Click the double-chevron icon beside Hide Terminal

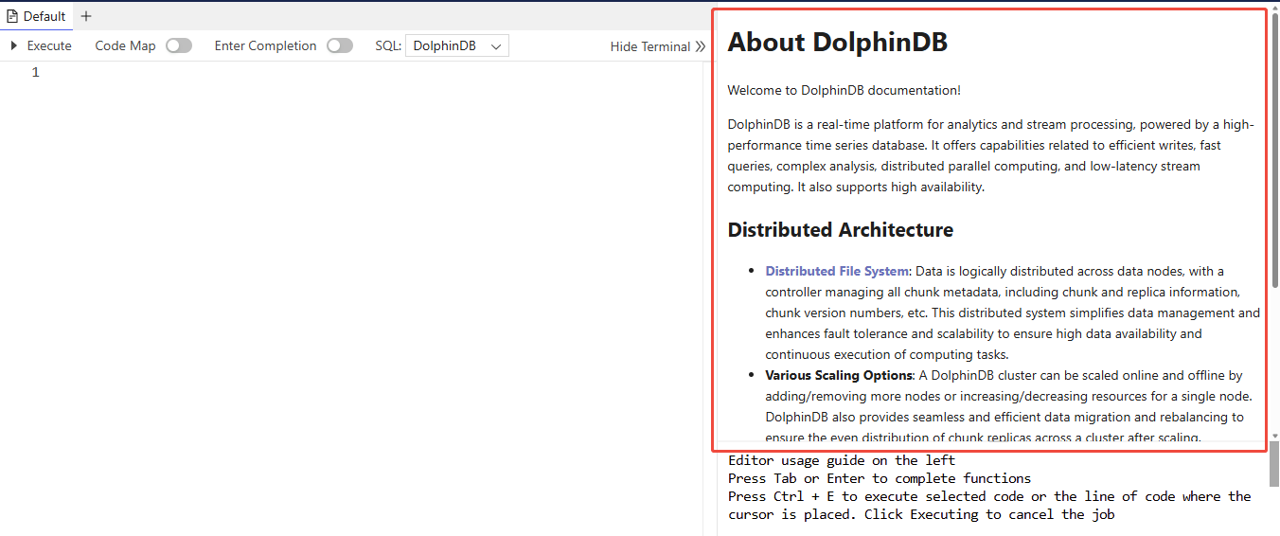click(700, 47)
